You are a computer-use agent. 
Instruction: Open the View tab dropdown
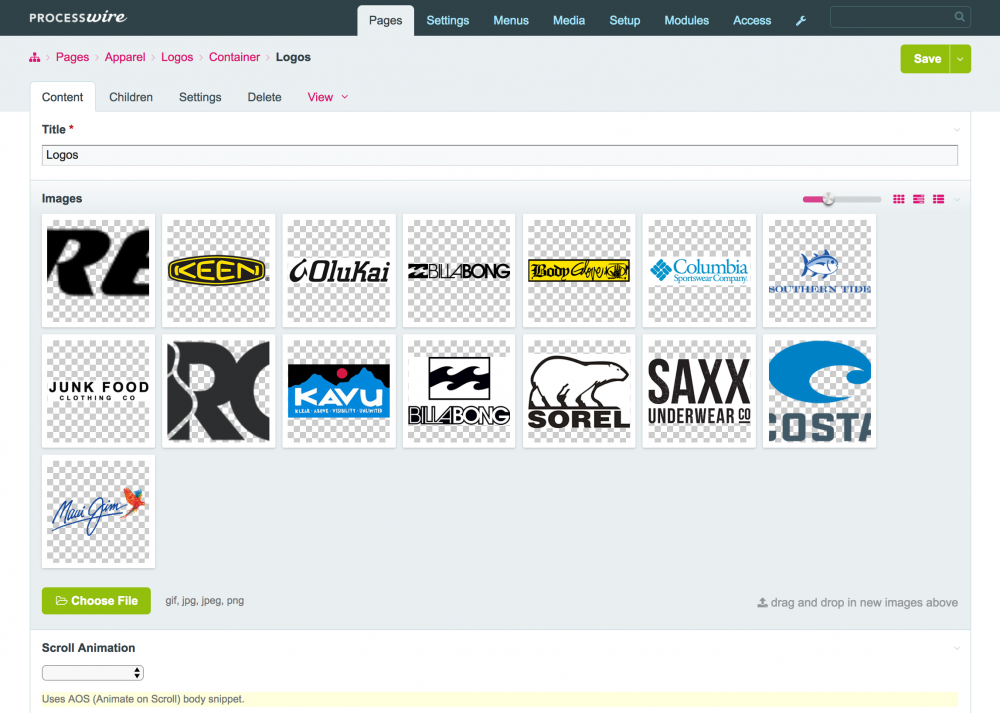(327, 97)
